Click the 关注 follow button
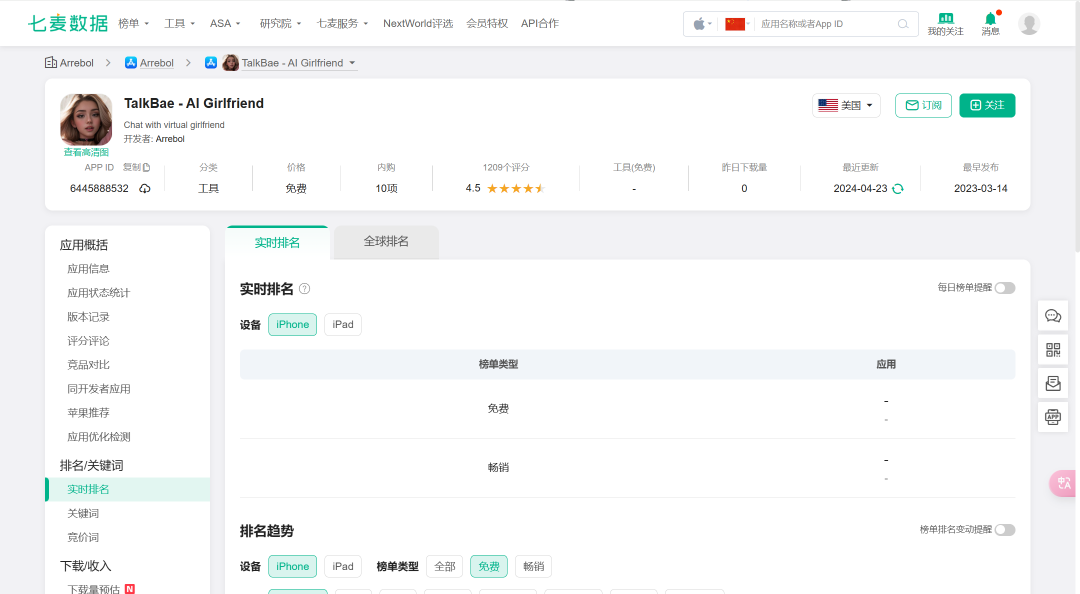1080x594 pixels. [x=987, y=105]
